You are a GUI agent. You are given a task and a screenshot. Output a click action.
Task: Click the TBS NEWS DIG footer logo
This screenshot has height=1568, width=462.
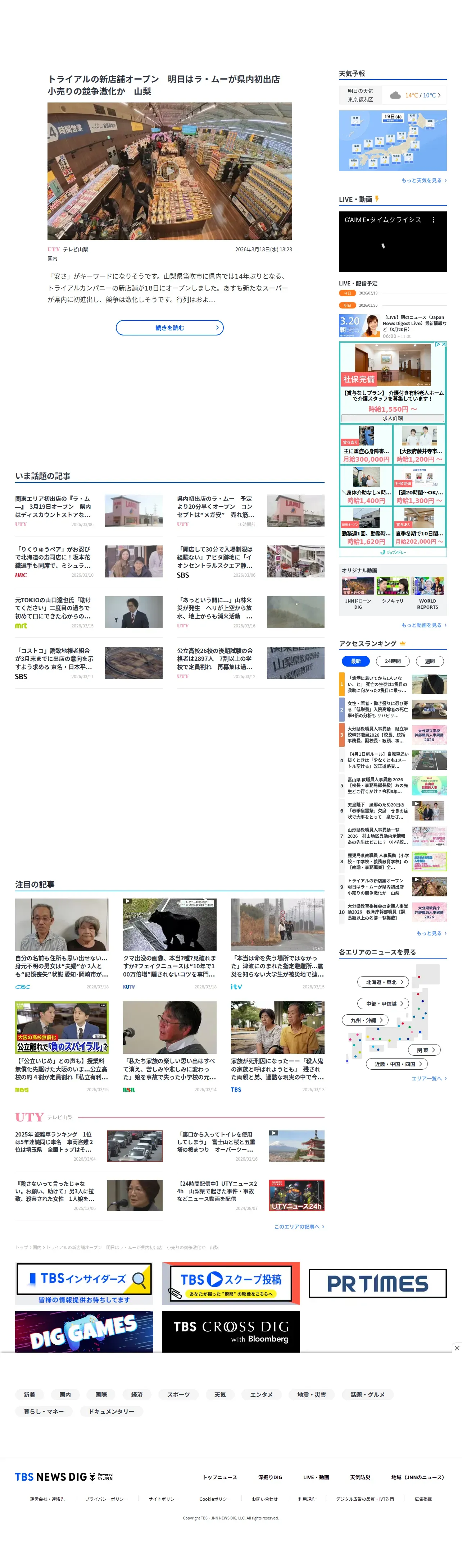(x=64, y=1477)
